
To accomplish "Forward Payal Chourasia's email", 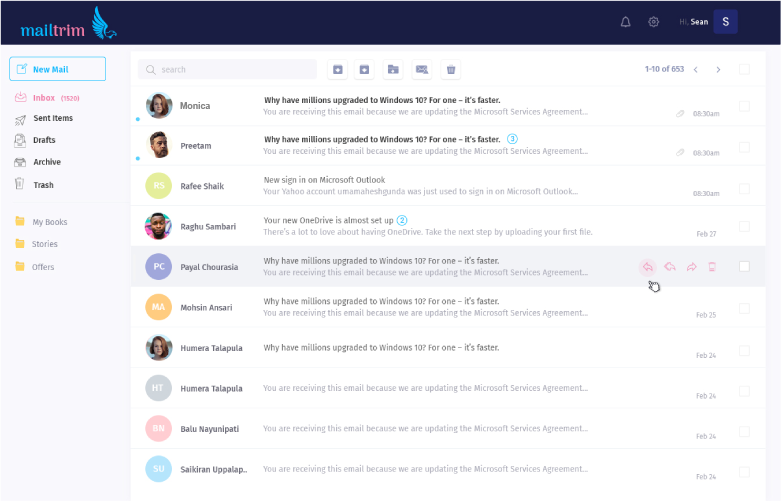I will tap(691, 267).
